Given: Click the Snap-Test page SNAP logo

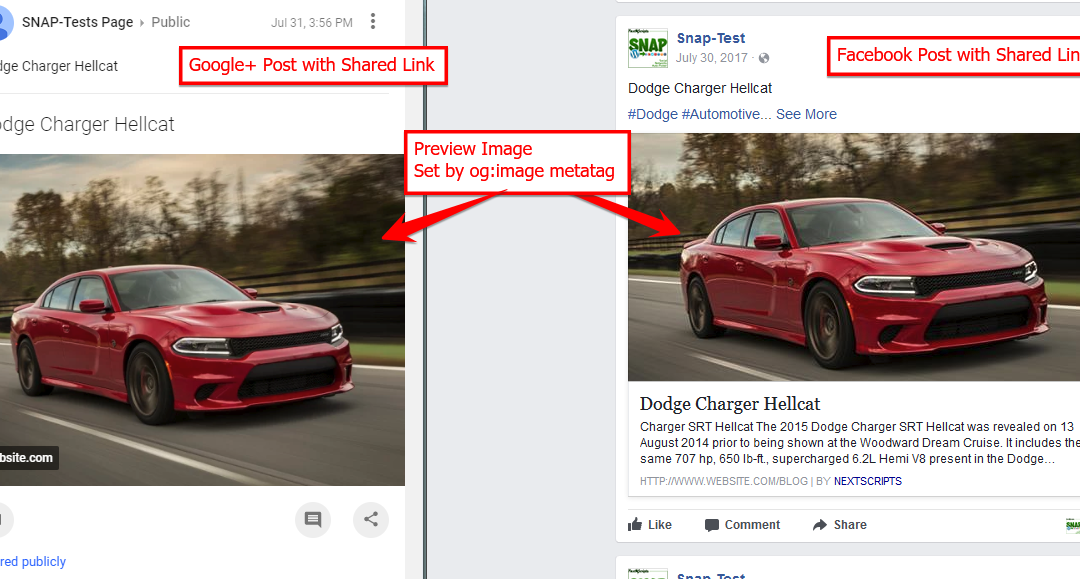Looking at the screenshot, I should coord(647,48).
